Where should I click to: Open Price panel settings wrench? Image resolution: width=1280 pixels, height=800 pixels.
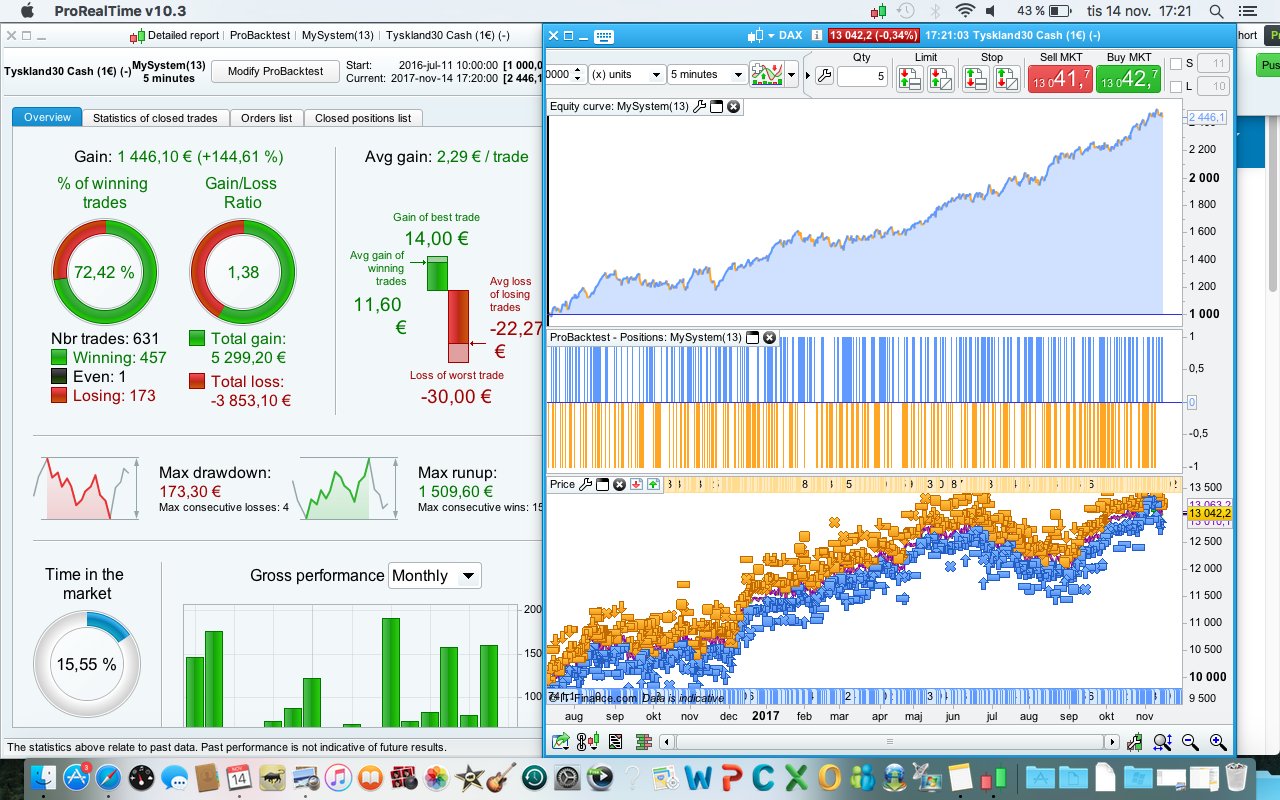586,484
